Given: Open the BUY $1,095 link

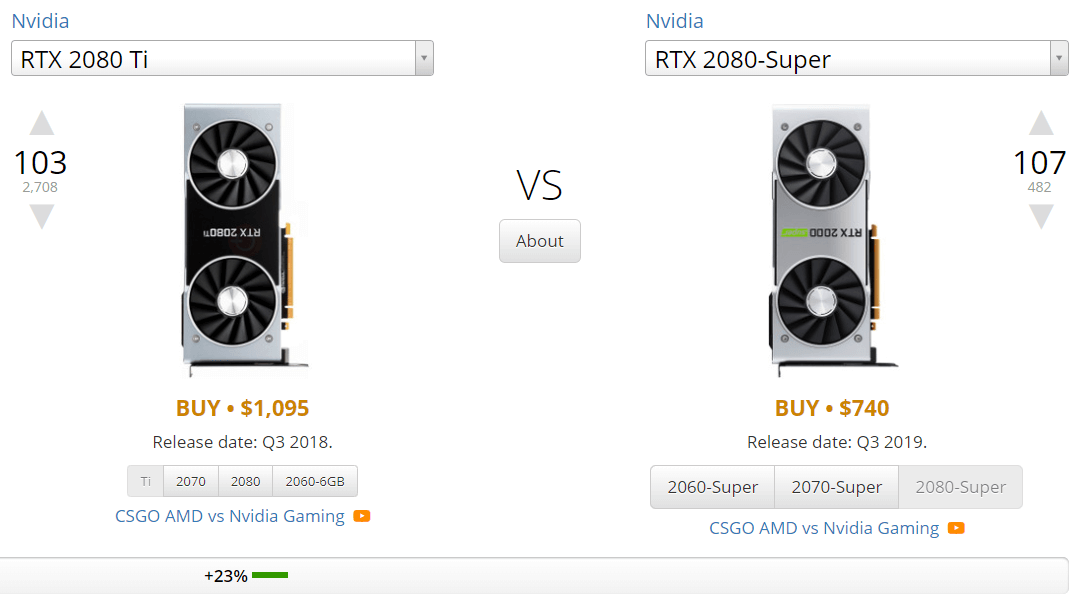Looking at the screenshot, I should (242, 408).
